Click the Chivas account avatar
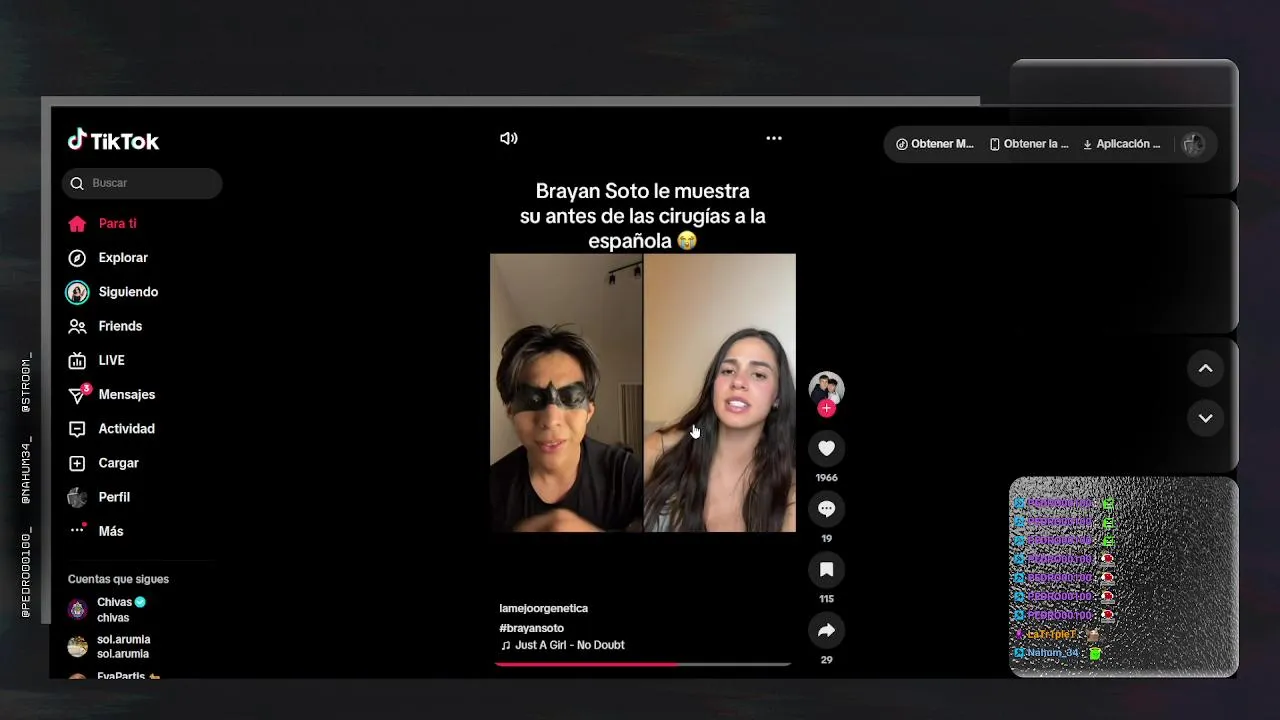 [x=77, y=610]
